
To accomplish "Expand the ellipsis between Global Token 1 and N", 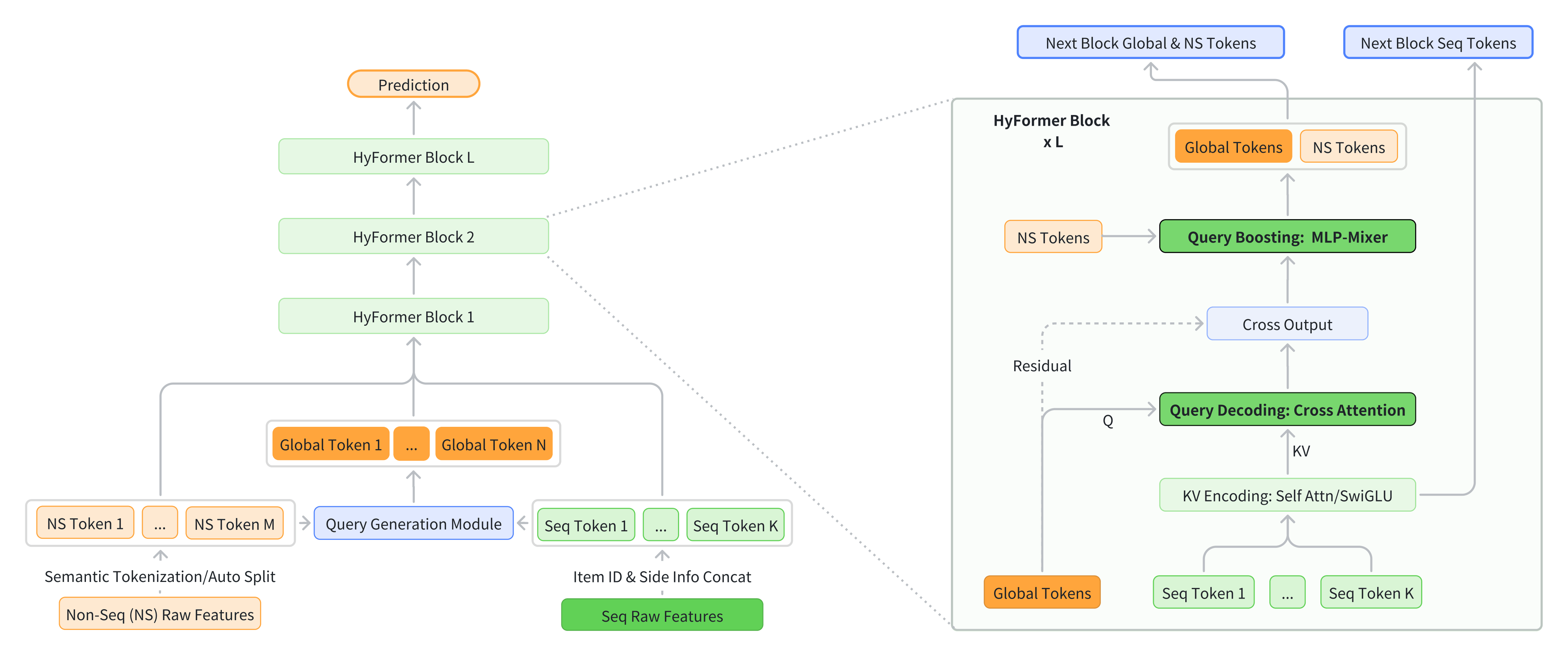I will point(411,444).
